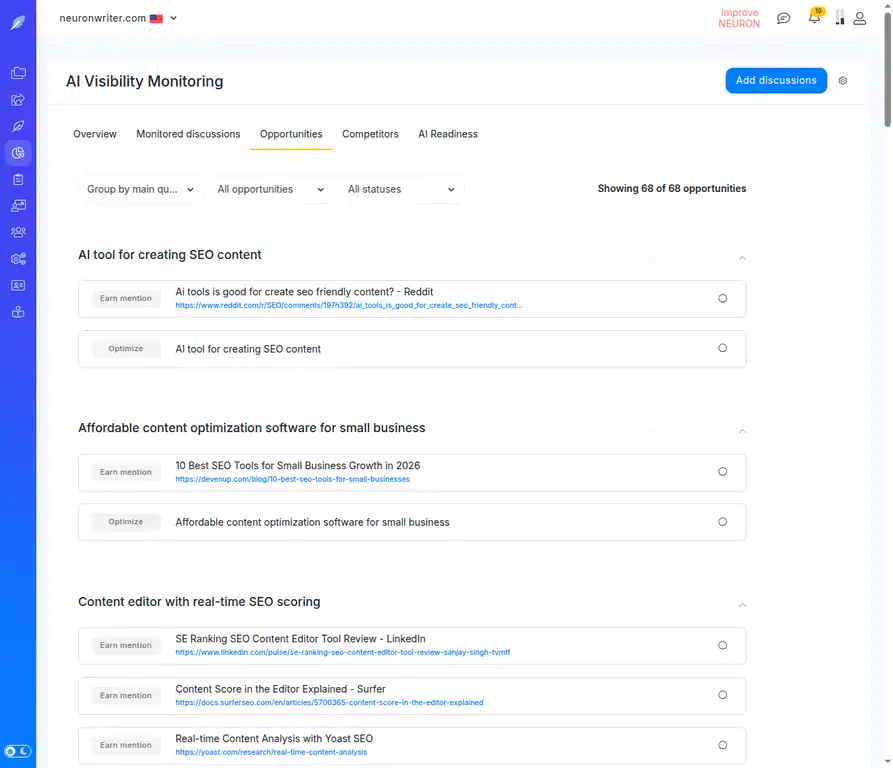This screenshot has height=768, width=893.
Task: Toggle status circle for SE Ranking LinkedIn row
Action: click(x=722, y=645)
